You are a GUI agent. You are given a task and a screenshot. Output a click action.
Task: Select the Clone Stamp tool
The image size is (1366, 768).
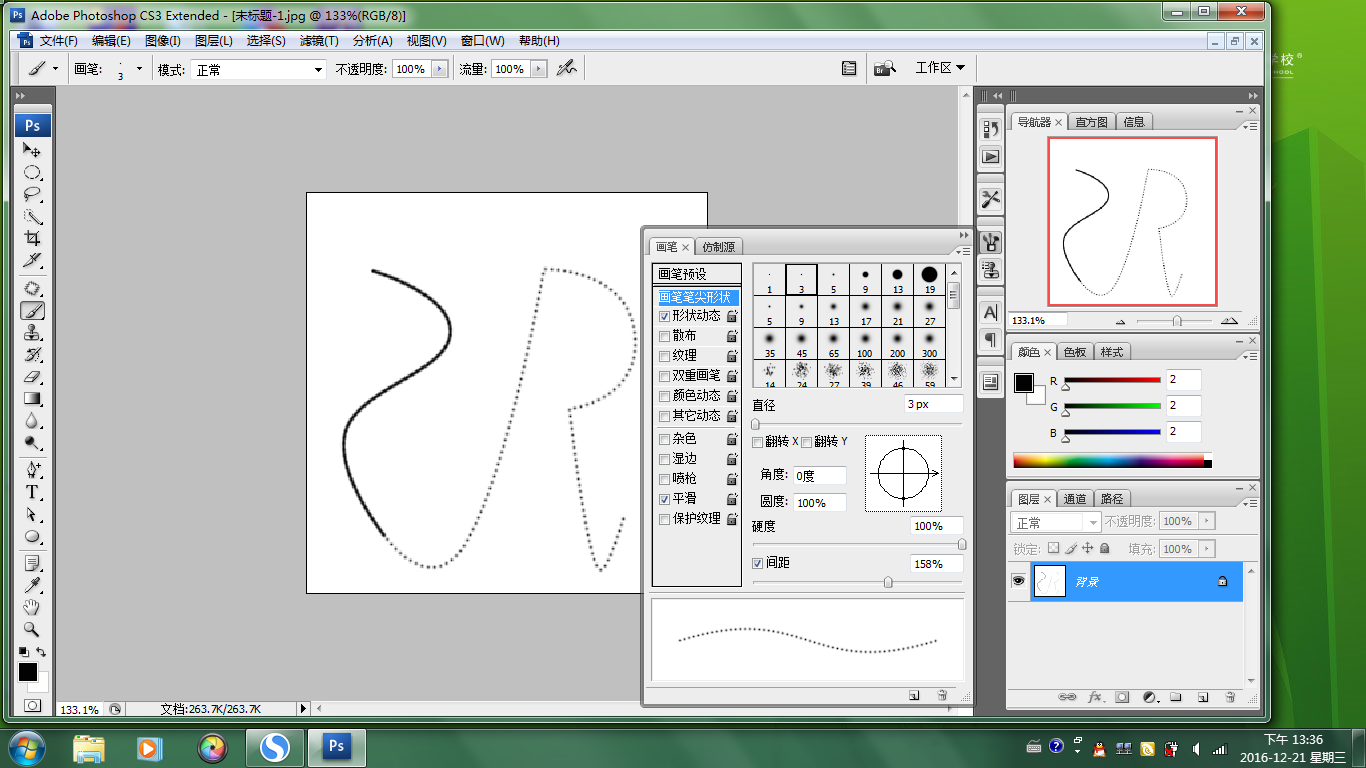[33, 333]
